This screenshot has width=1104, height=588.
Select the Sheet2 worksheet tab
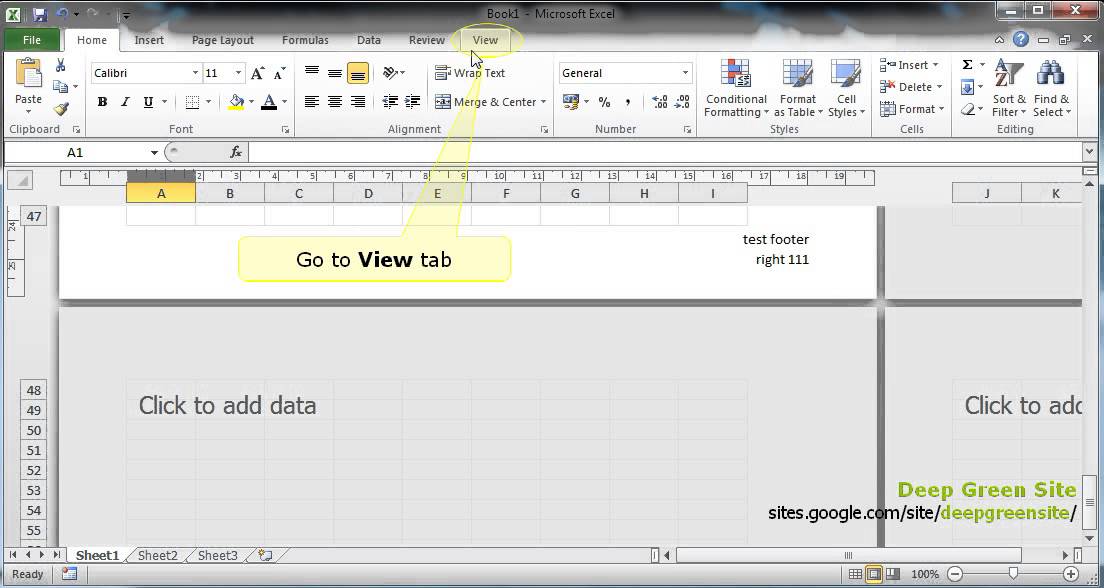(x=158, y=556)
